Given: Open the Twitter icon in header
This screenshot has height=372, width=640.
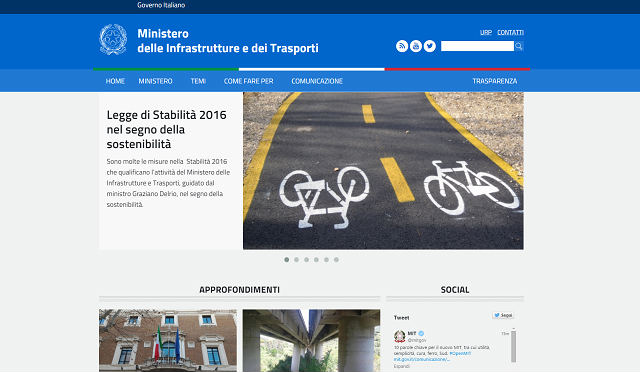Looking at the screenshot, I should click(x=429, y=46).
